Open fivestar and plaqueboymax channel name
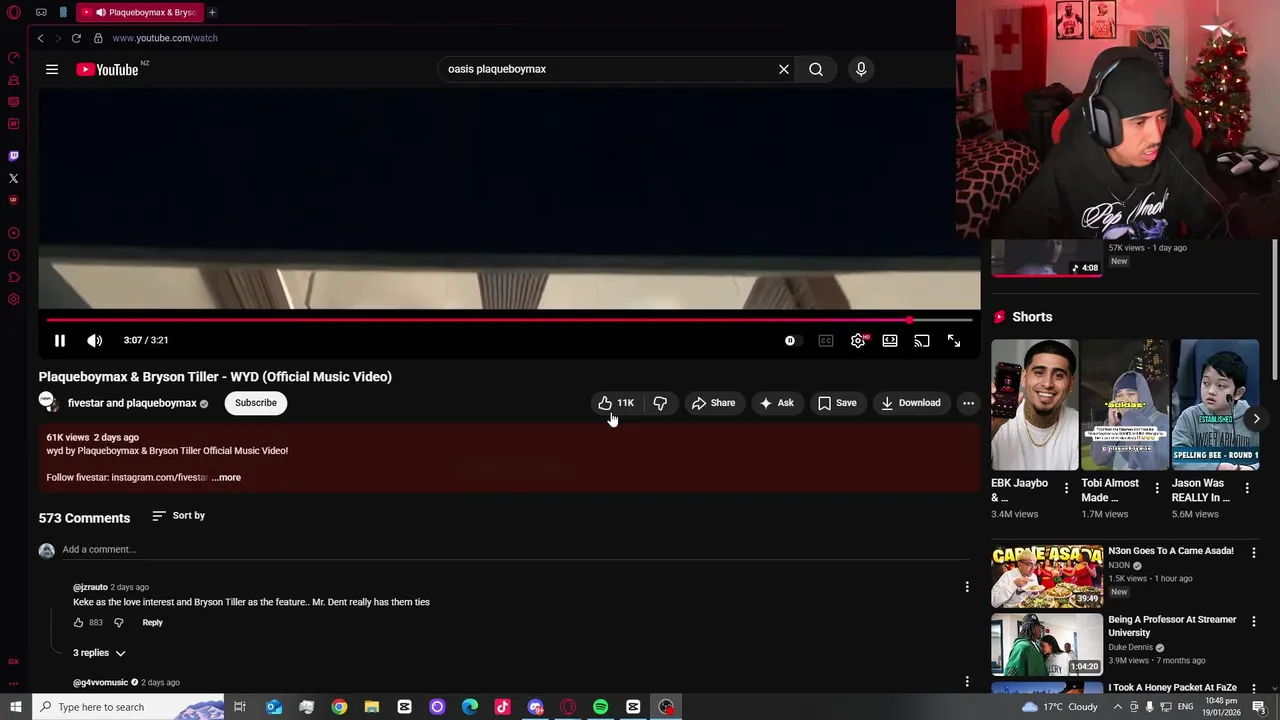This screenshot has width=1280, height=720. pos(132,403)
